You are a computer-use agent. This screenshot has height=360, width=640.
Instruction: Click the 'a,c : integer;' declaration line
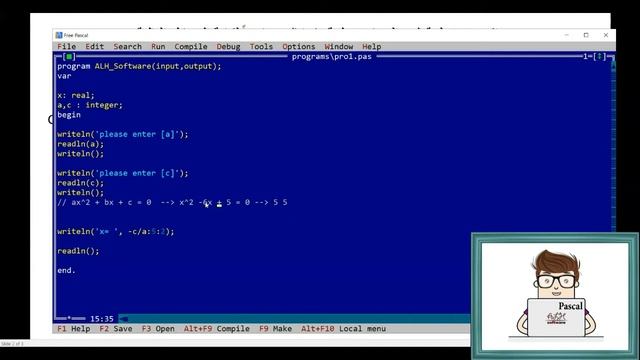click(90, 105)
